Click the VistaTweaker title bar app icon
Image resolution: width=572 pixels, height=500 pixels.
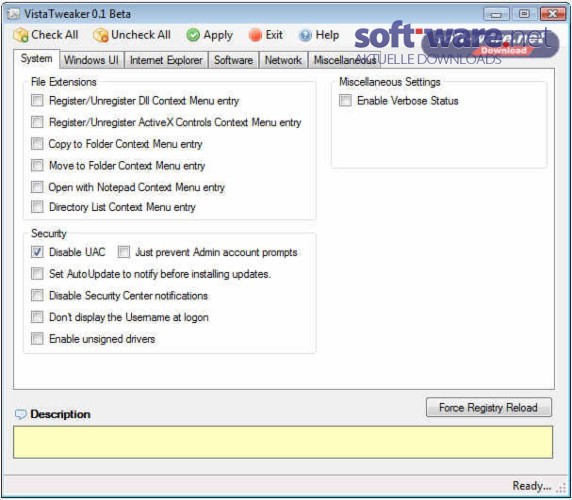(14, 14)
